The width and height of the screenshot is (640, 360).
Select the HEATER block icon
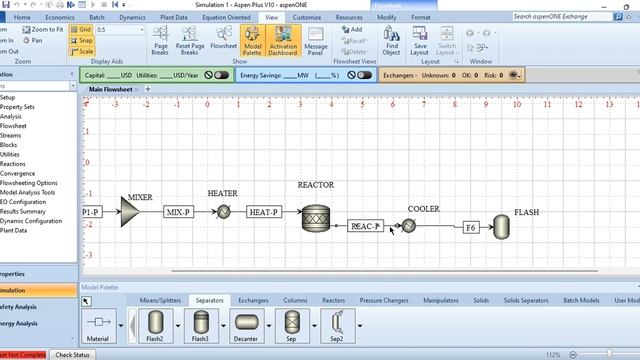pyautogui.click(x=223, y=212)
